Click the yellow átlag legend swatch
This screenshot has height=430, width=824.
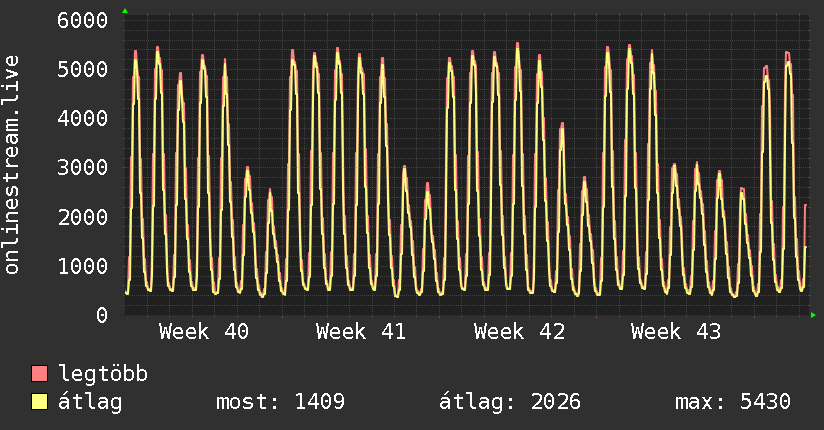pos(40,402)
